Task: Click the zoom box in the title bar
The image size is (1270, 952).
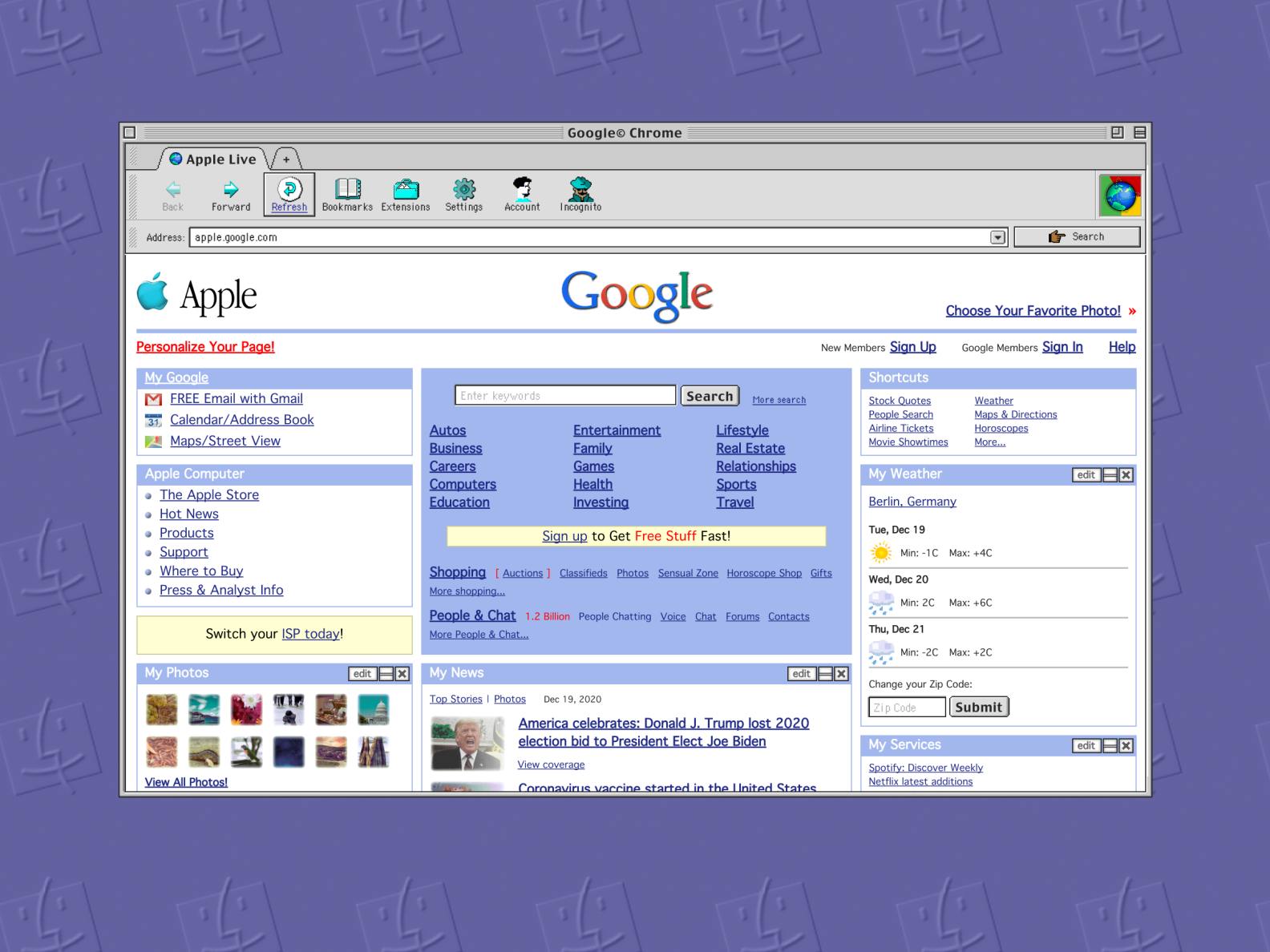Action: 1117,132
